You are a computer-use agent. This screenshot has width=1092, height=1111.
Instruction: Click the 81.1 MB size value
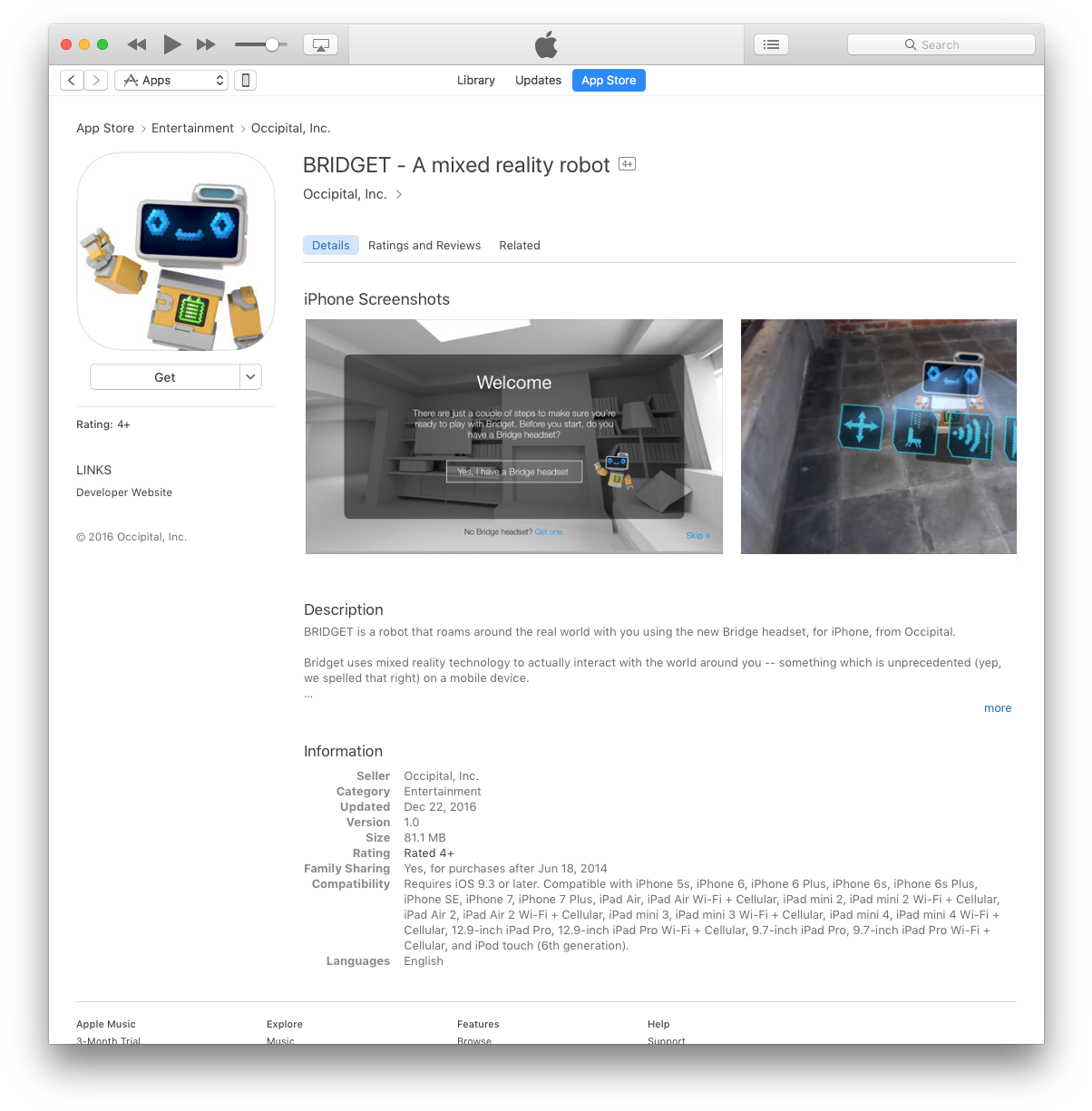pos(425,838)
